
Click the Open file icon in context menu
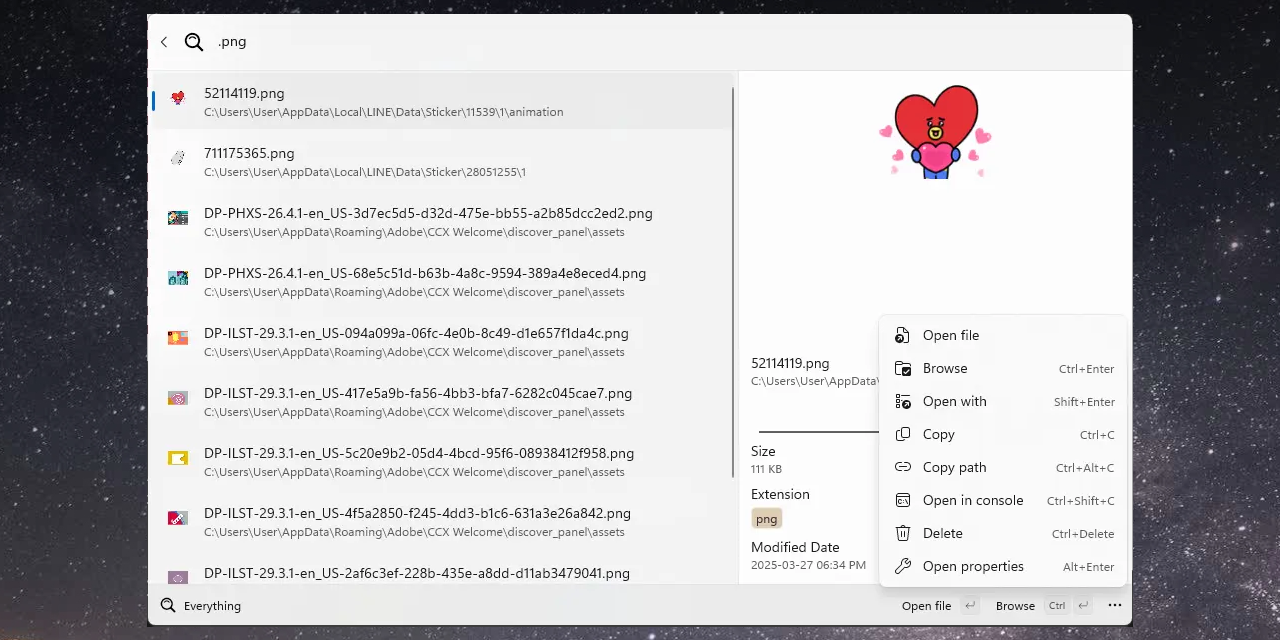[x=903, y=335]
